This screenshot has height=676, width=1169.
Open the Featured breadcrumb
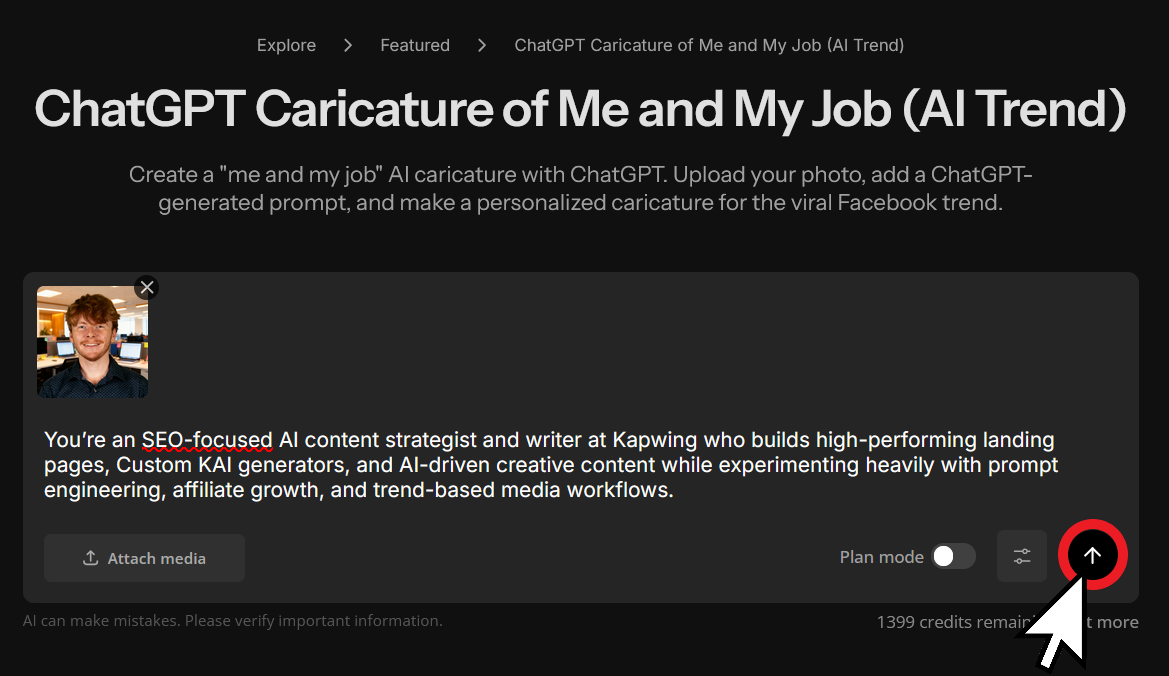[x=415, y=45]
